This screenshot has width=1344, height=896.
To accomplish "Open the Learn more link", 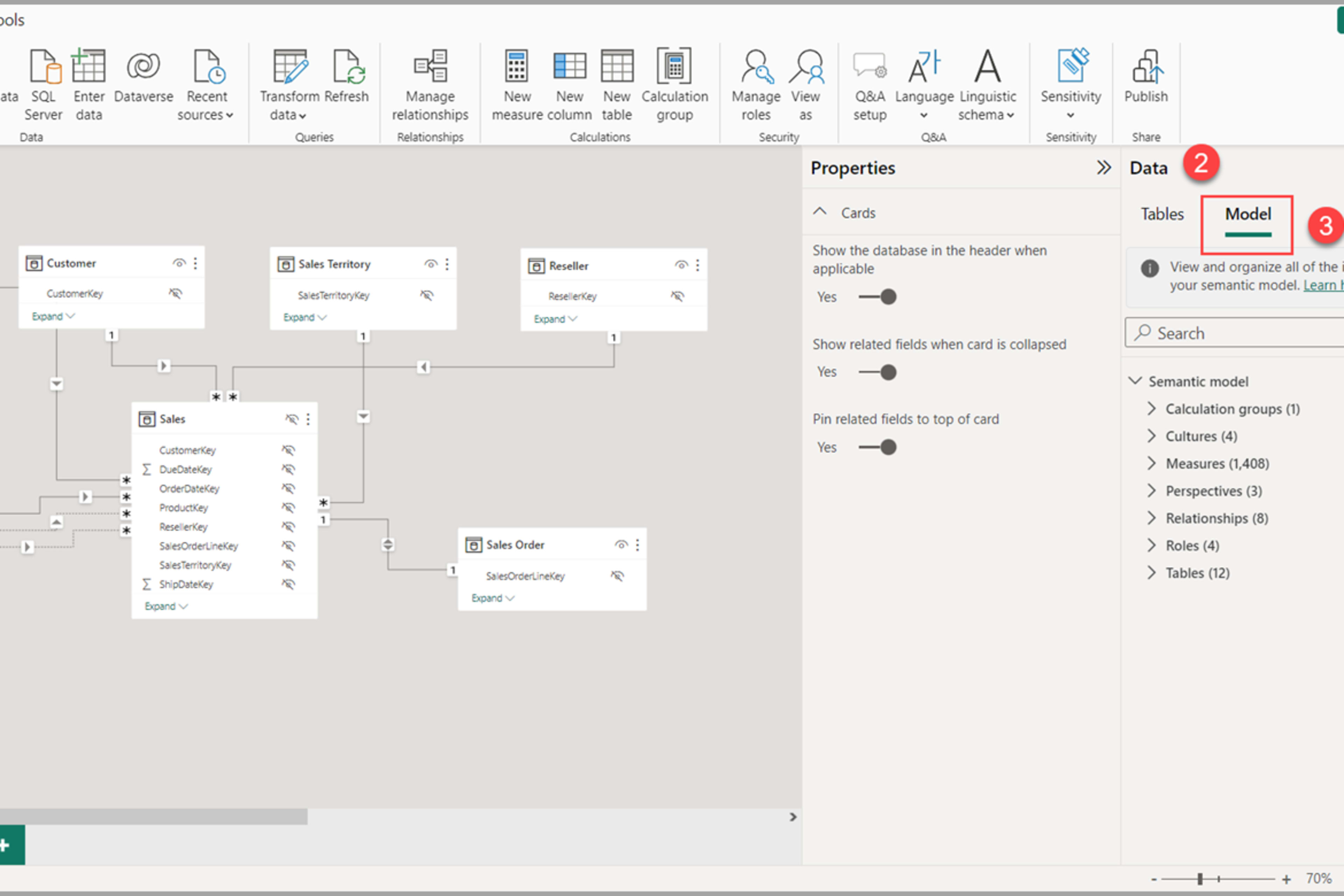I will coord(1323,285).
